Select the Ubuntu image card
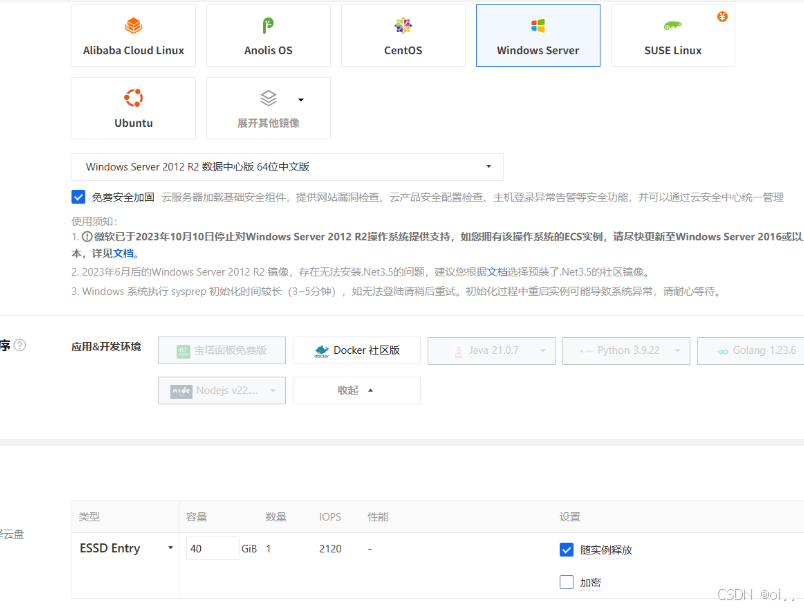Image resolution: width=804 pixels, height=610 pixels. (x=133, y=108)
